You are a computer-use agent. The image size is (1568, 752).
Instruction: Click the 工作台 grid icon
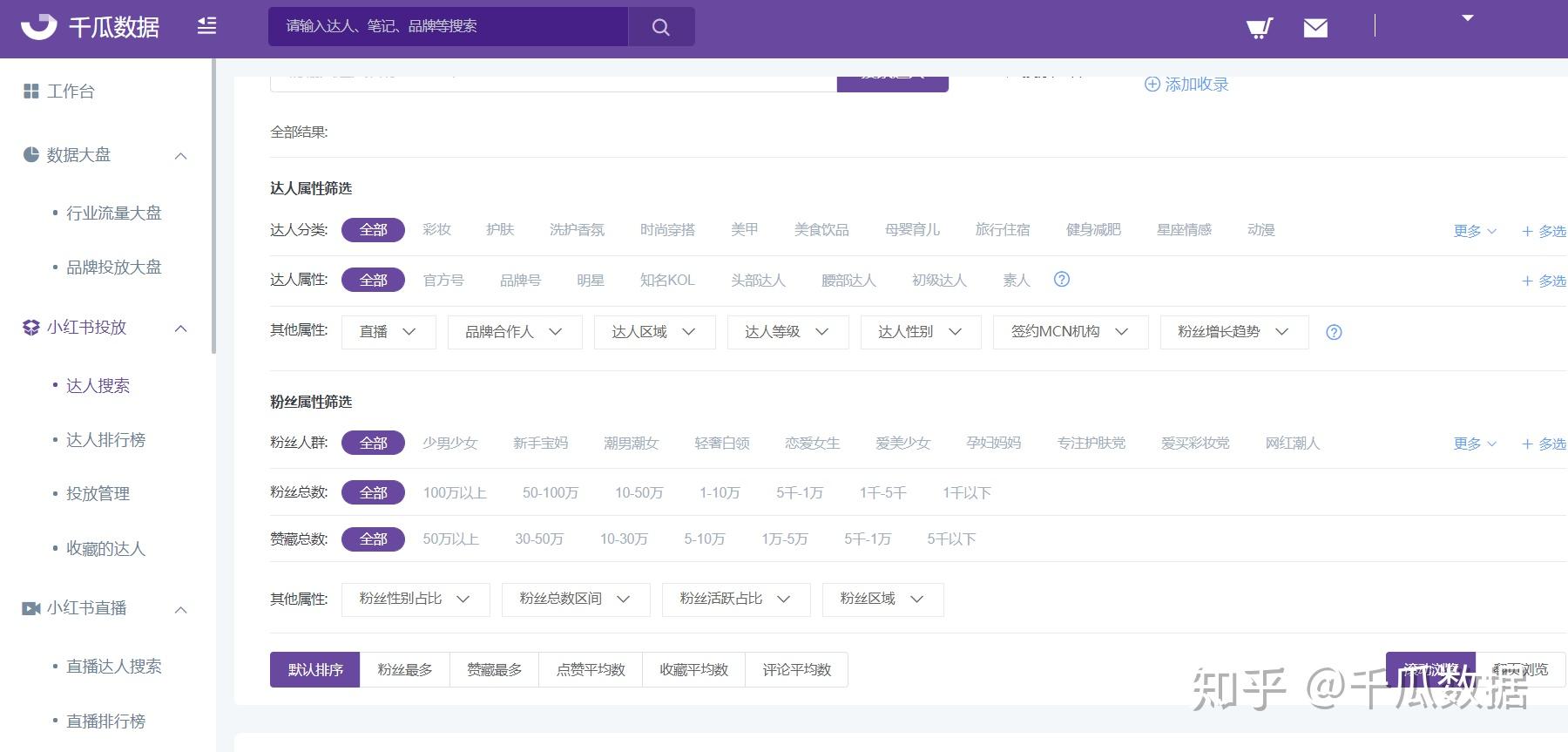(x=30, y=91)
